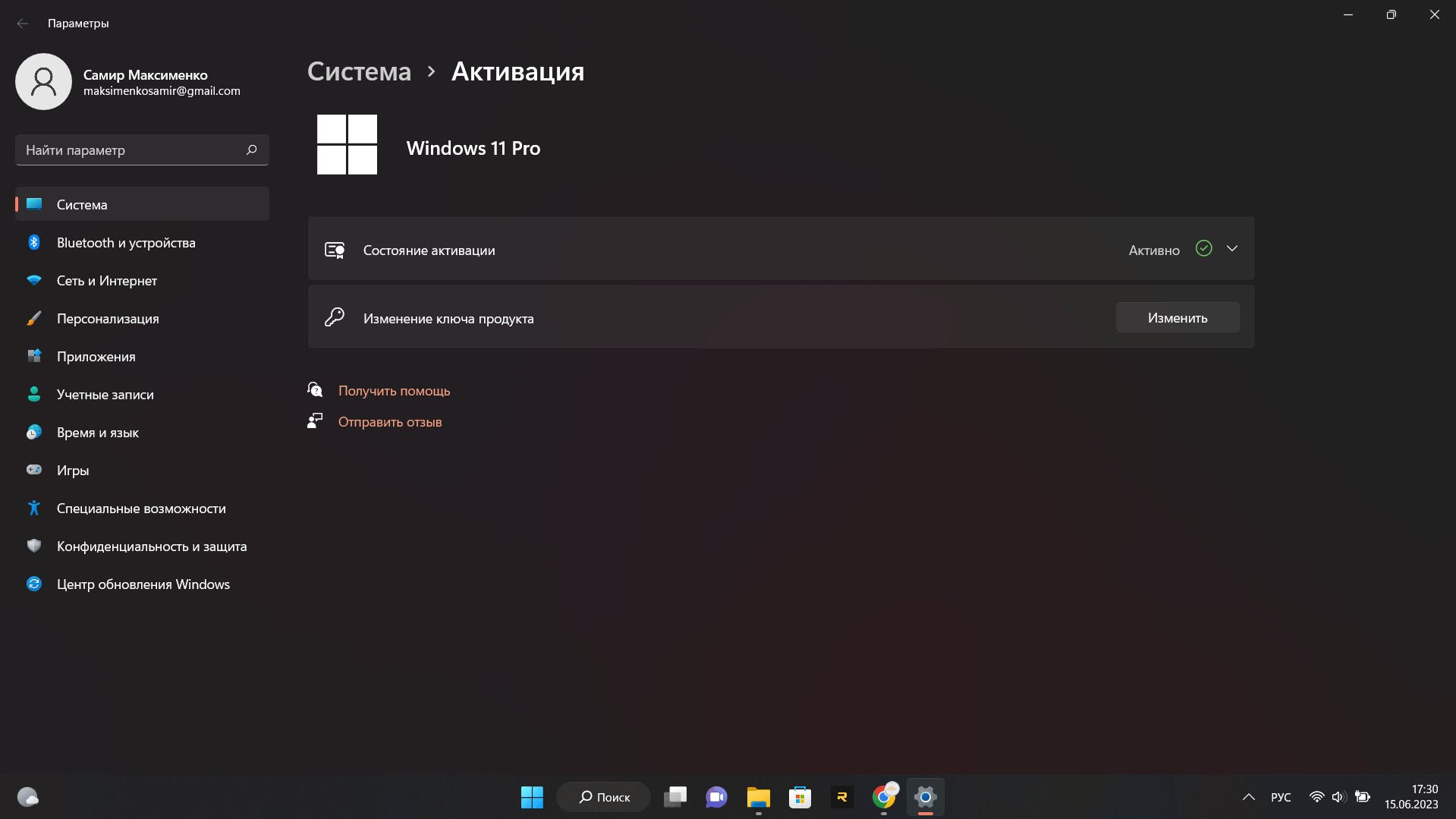Click the magnifier icon in the settings search
This screenshot has height=819, width=1456.
point(252,150)
